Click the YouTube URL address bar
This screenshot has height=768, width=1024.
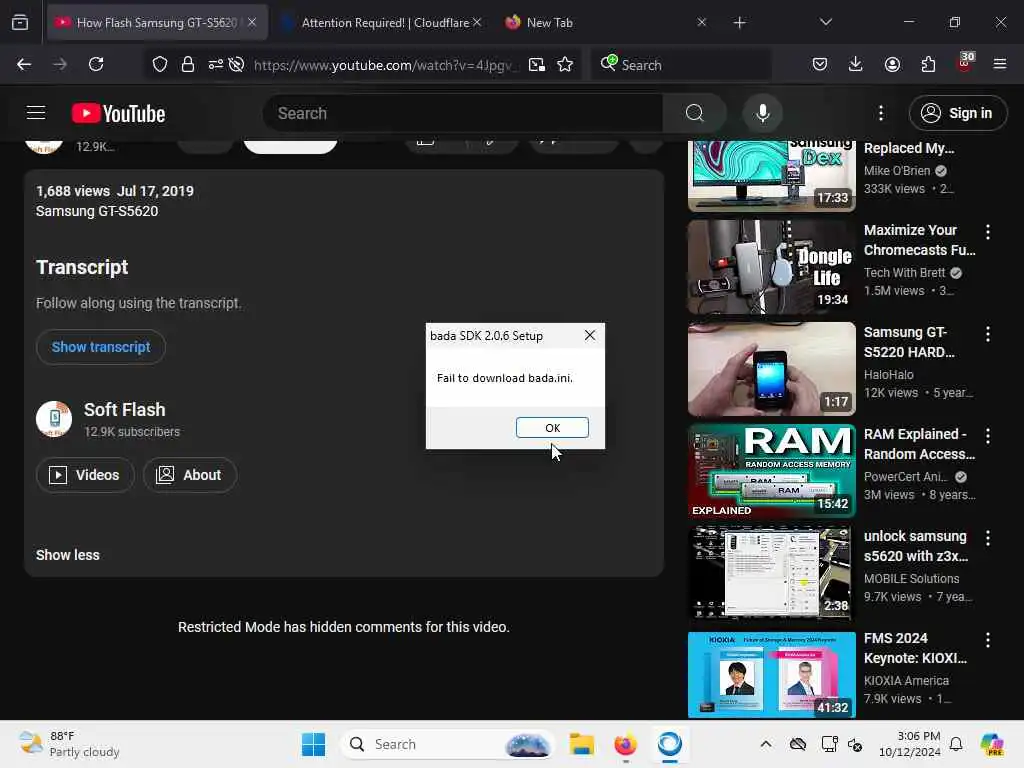pyautogui.click(x=385, y=65)
